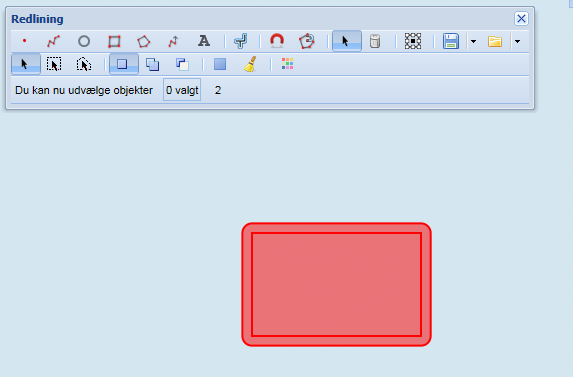The height and width of the screenshot is (377, 573).
Task: Toggle the top-row select pointer tool
Action: point(347,41)
